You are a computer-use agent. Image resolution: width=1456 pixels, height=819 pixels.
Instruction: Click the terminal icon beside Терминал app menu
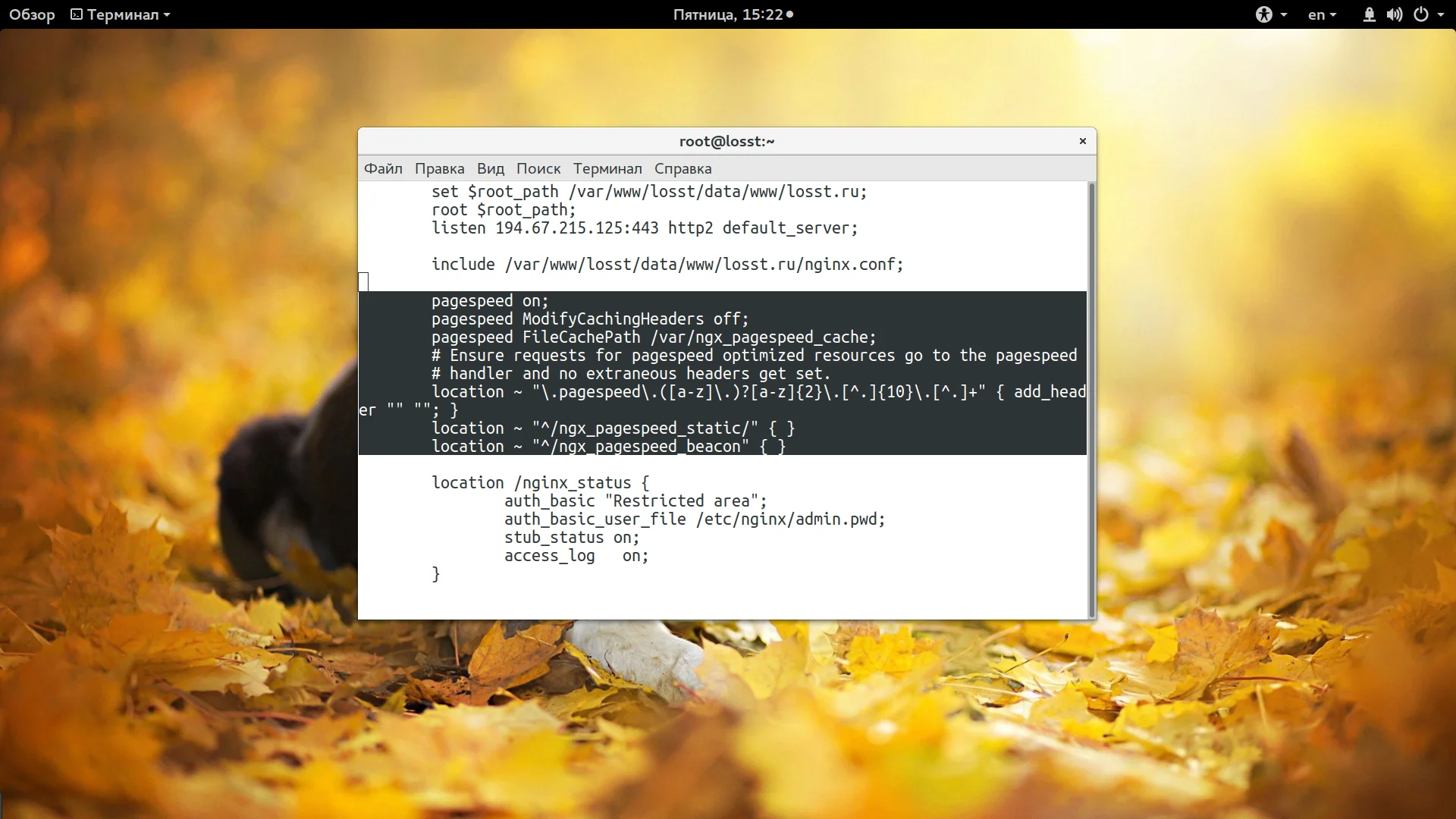pyautogui.click(x=77, y=14)
